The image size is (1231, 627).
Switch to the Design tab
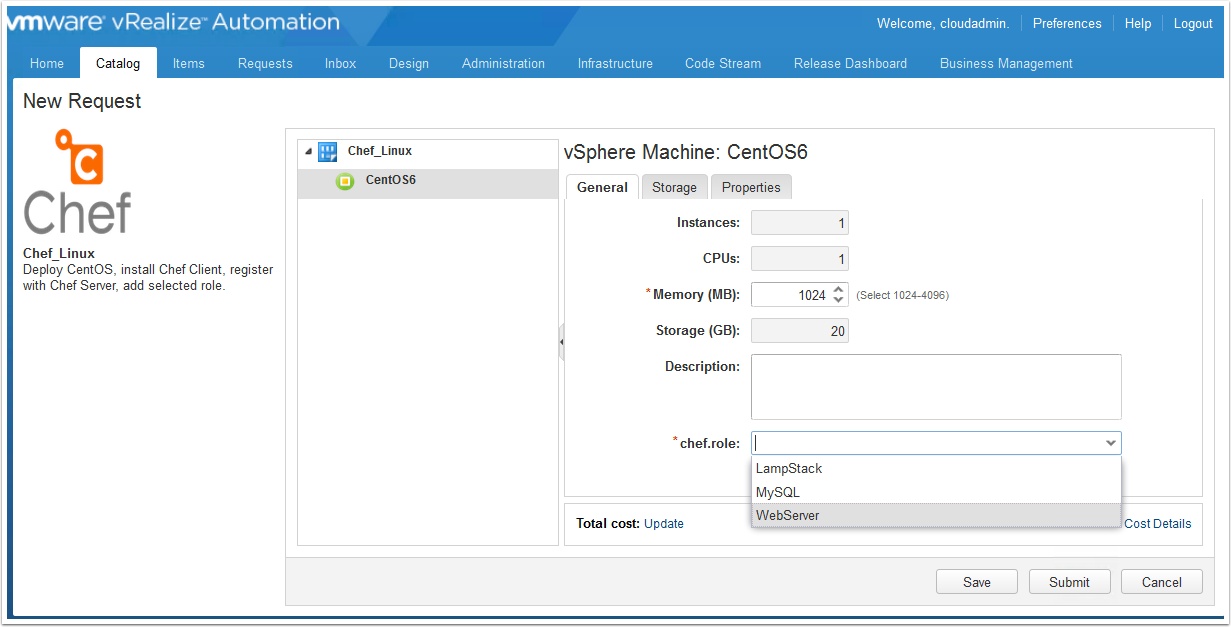tap(409, 63)
